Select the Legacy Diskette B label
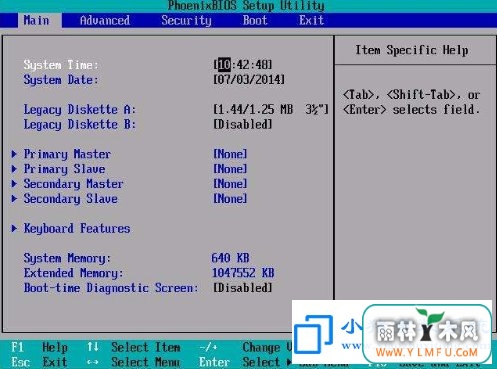Viewport: 497px width, 369px height. click(80, 124)
